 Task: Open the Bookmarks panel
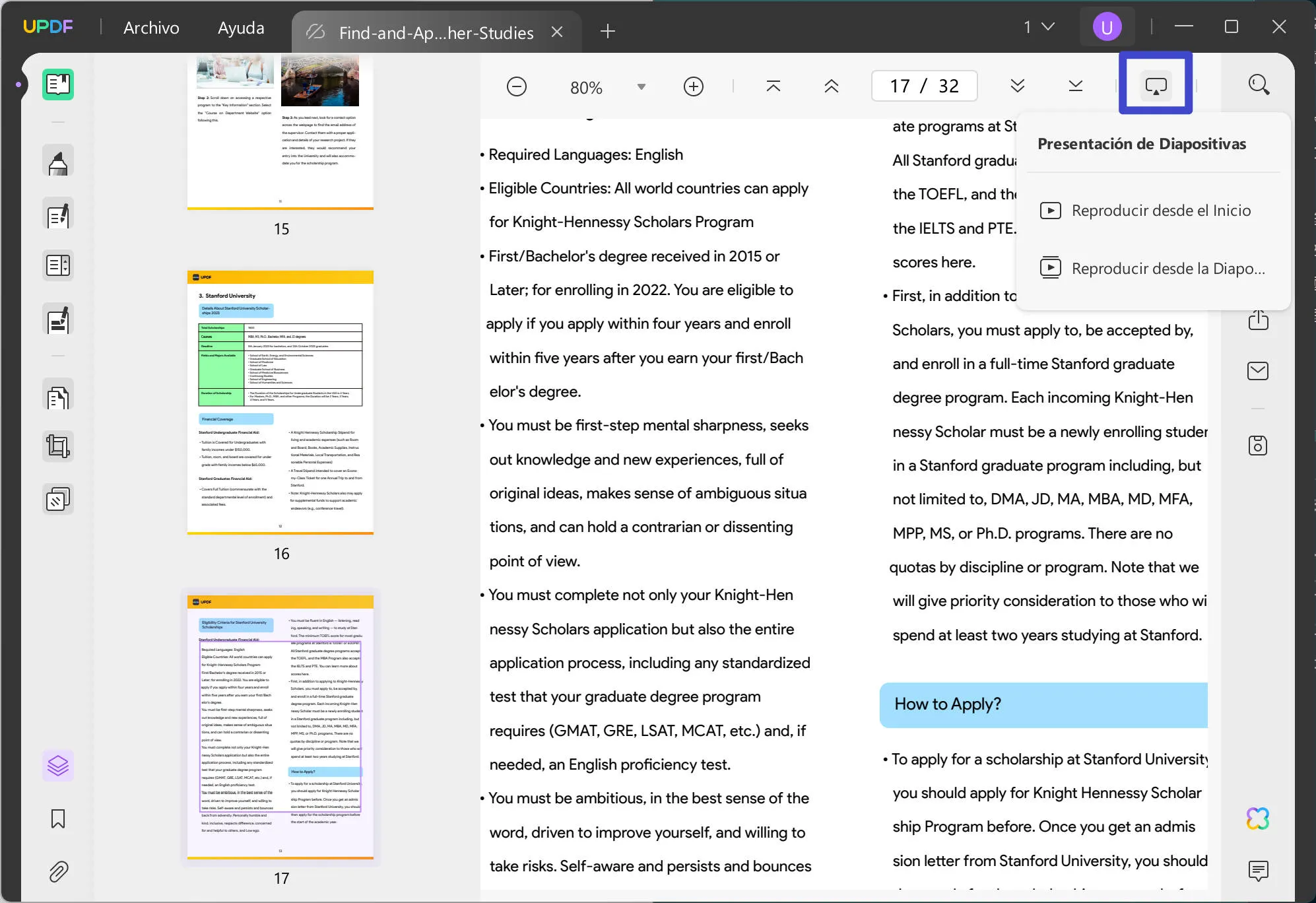(58, 819)
